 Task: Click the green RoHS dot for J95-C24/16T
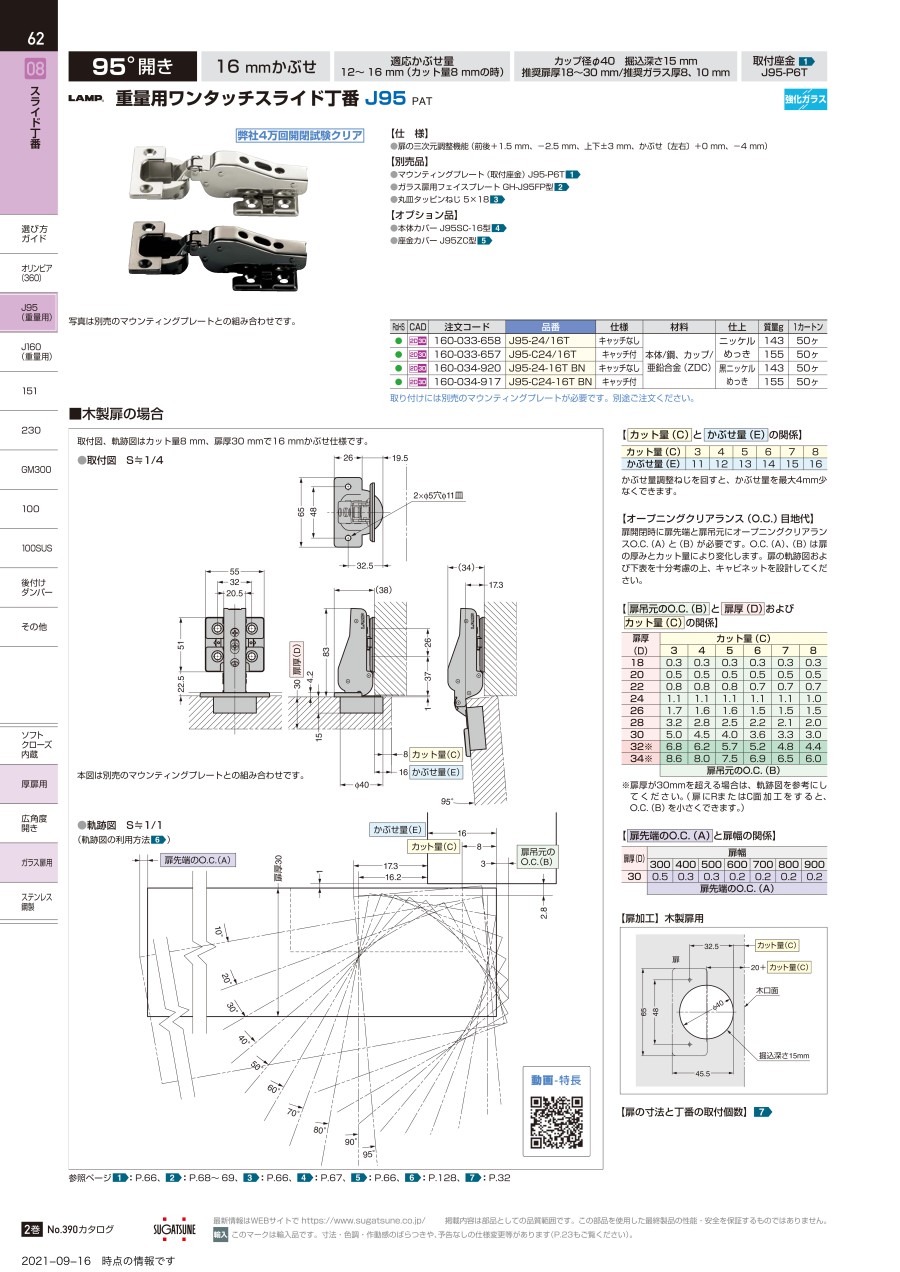[x=398, y=355]
